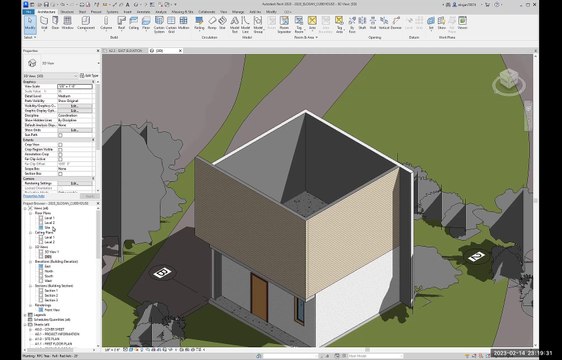The image size is (562, 360).
Task: Open the Insert ribbon tab
Action: (x=127, y=12)
